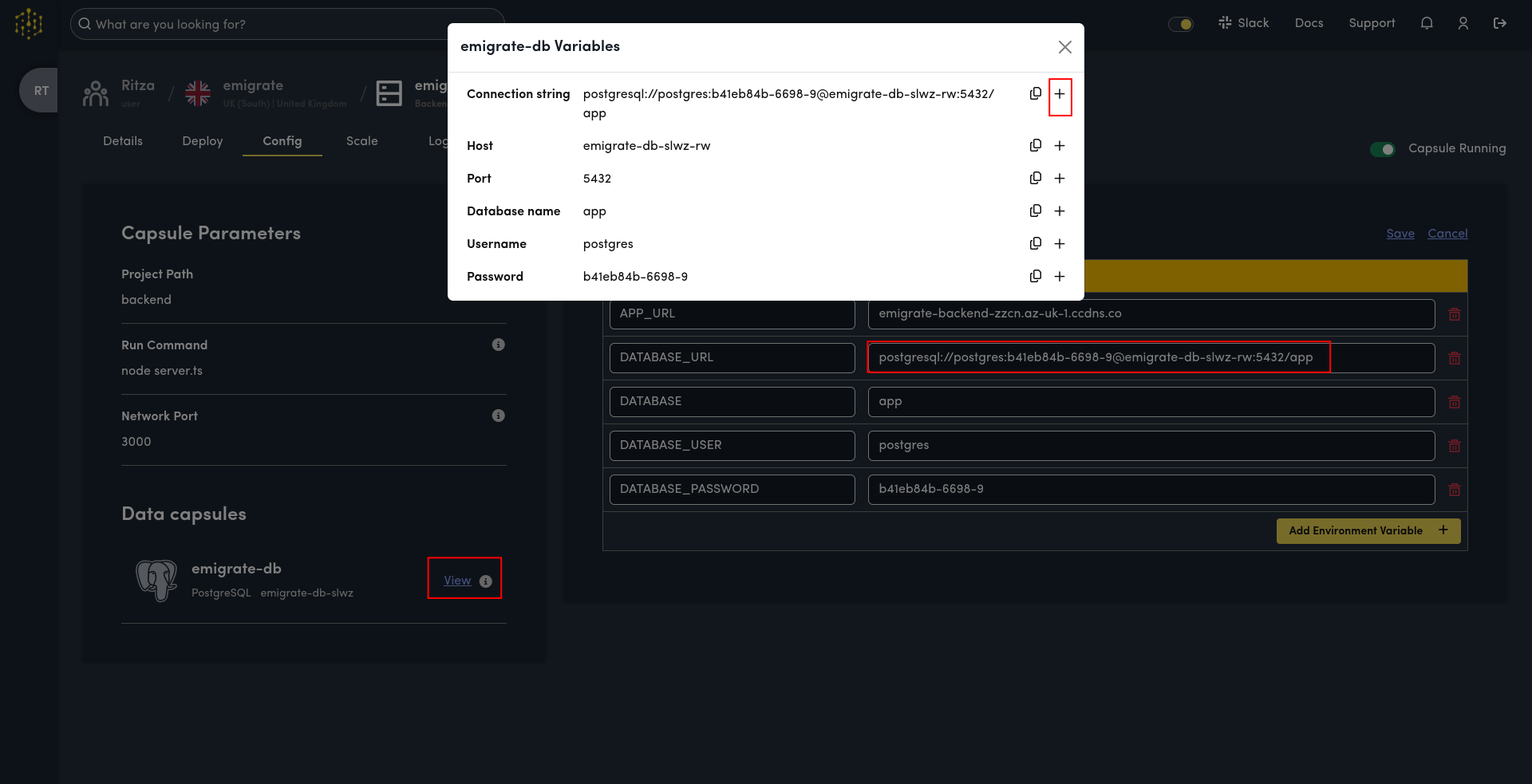Copy the Connection string value
The width and height of the screenshot is (1532, 784).
coord(1035,93)
